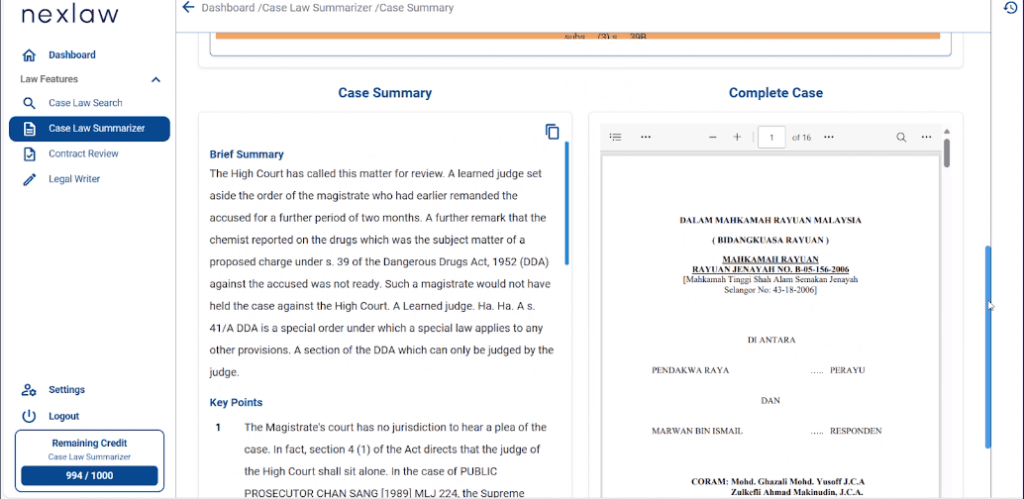Click the back arrow in the breadcrumb
Image resolution: width=1024 pixels, height=499 pixels.
click(x=188, y=7)
